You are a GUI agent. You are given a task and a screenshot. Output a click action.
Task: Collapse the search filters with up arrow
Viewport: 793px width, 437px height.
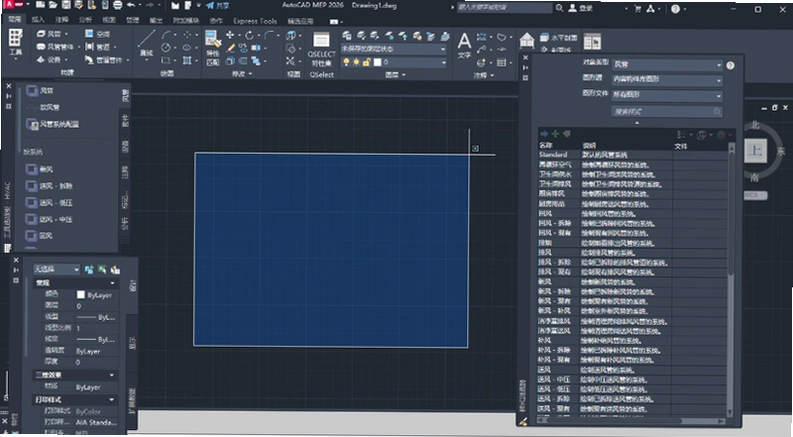coord(637,123)
